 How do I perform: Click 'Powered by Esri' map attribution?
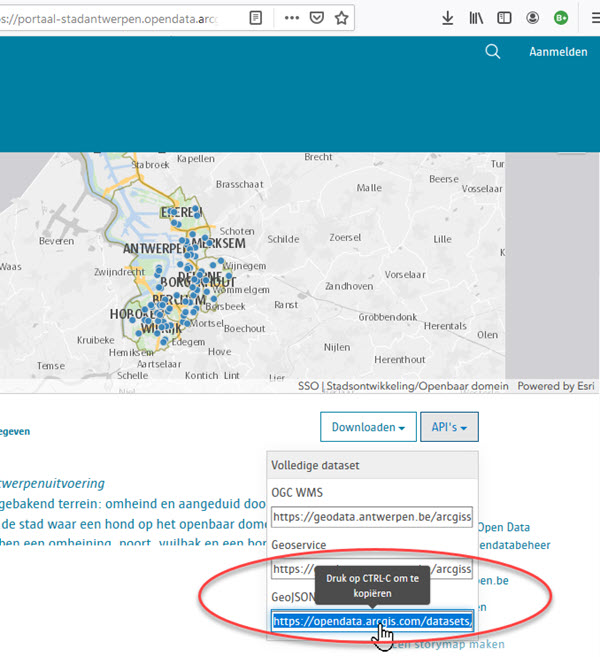point(556,386)
